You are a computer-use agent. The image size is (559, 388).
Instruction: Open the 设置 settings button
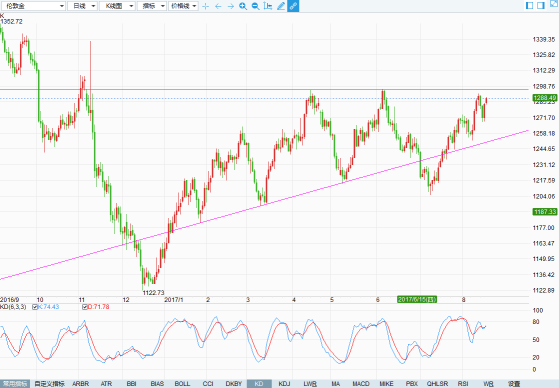point(514,384)
